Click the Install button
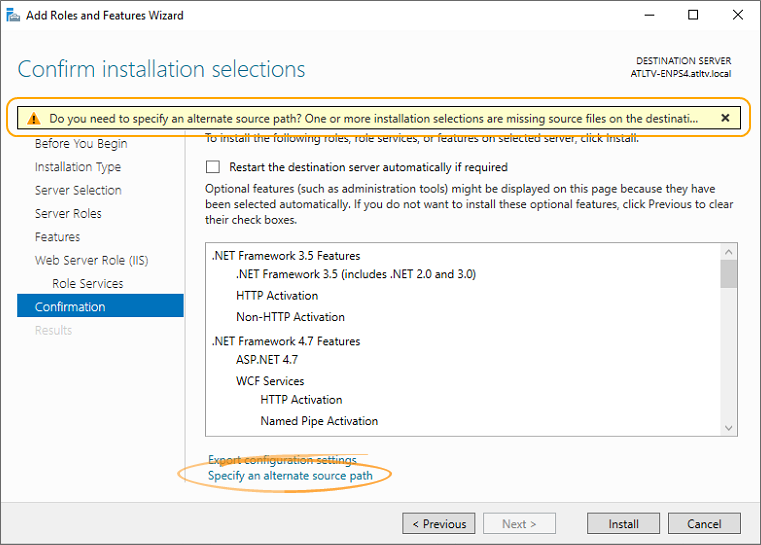Screen dimensions: 761x545 623,524
